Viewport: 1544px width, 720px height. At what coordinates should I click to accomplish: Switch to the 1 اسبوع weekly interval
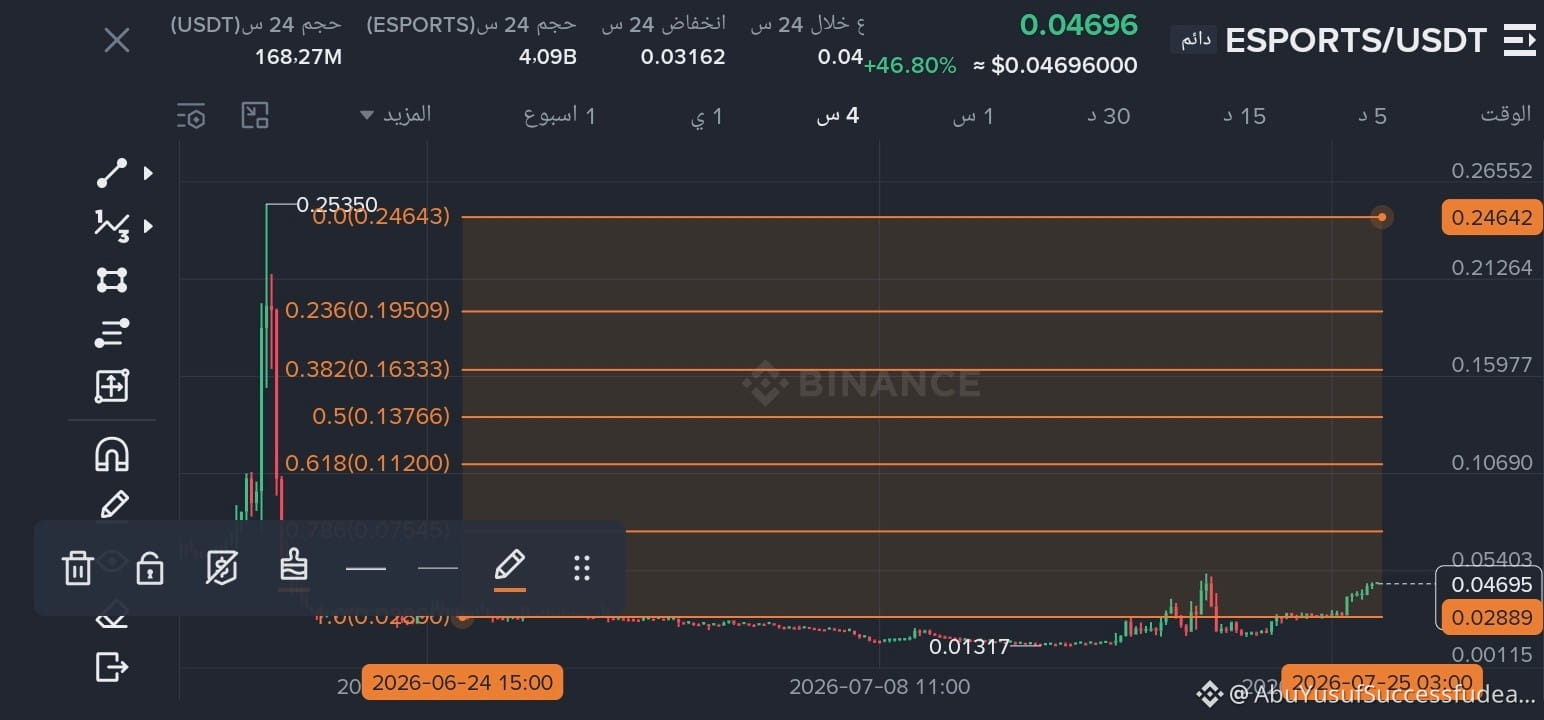tap(560, 116)
